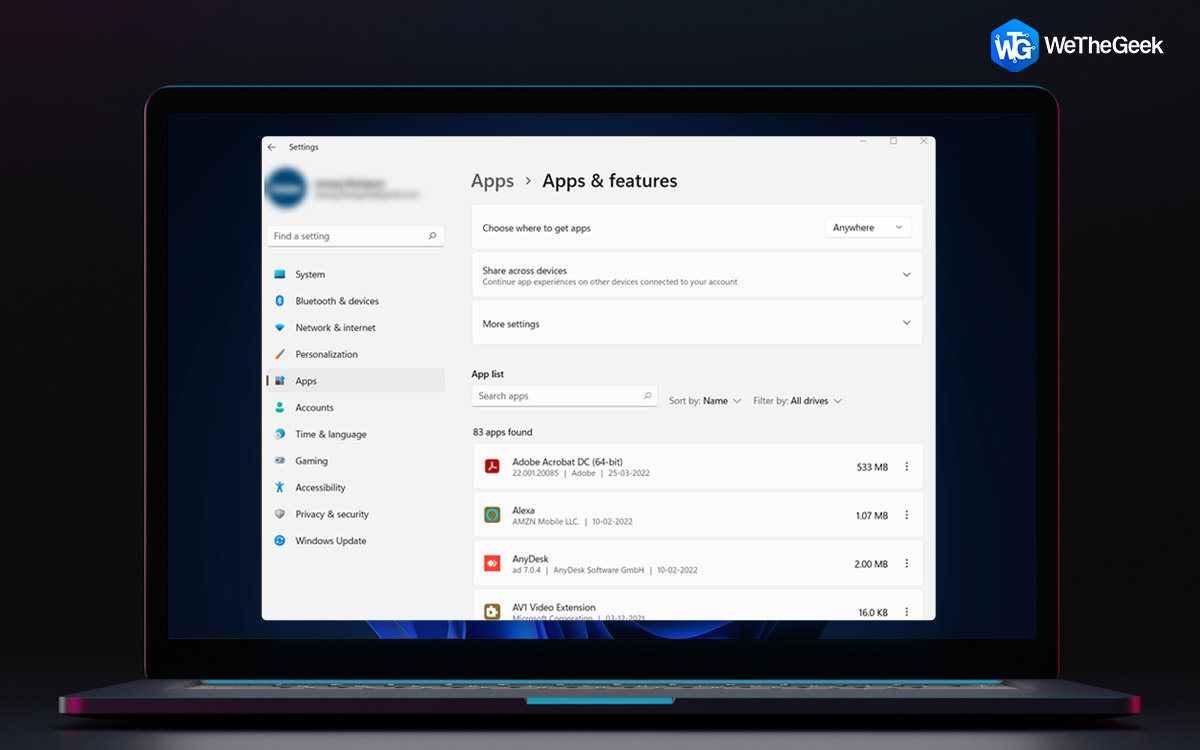
Task: Click the App list heading
Action: 487,374
